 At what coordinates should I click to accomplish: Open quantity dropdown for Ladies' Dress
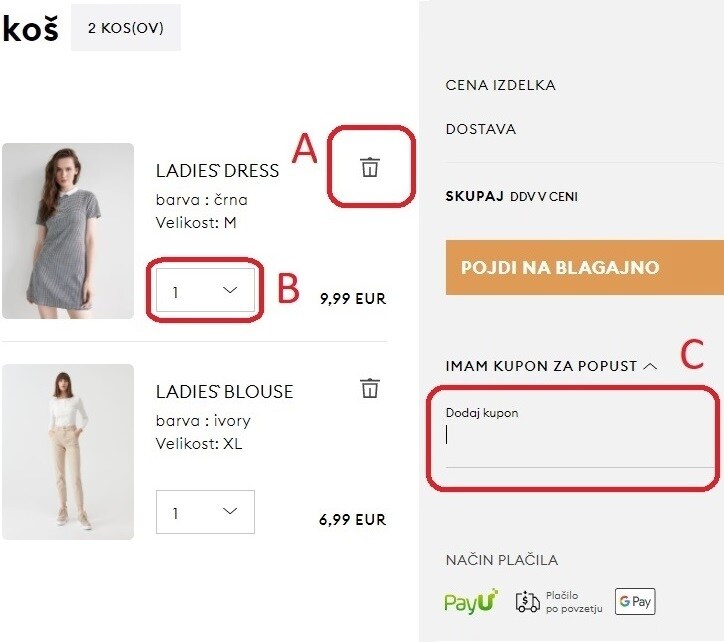pos(205,291)
